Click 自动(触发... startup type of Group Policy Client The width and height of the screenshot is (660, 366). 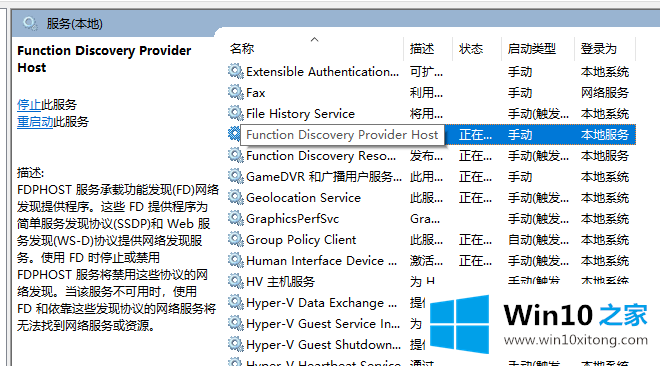538,240
